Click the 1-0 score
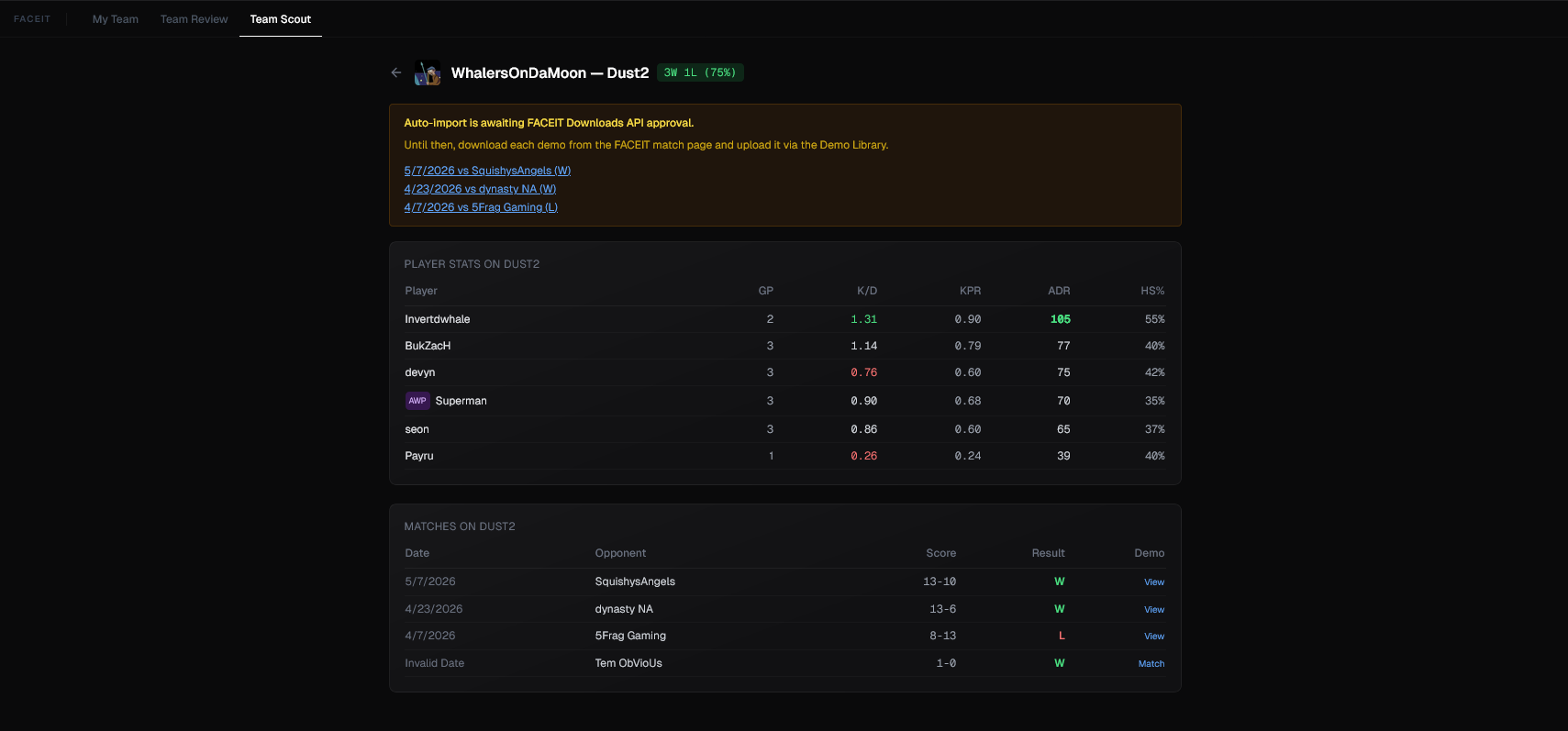1568x731 pixels. [946, 663]
